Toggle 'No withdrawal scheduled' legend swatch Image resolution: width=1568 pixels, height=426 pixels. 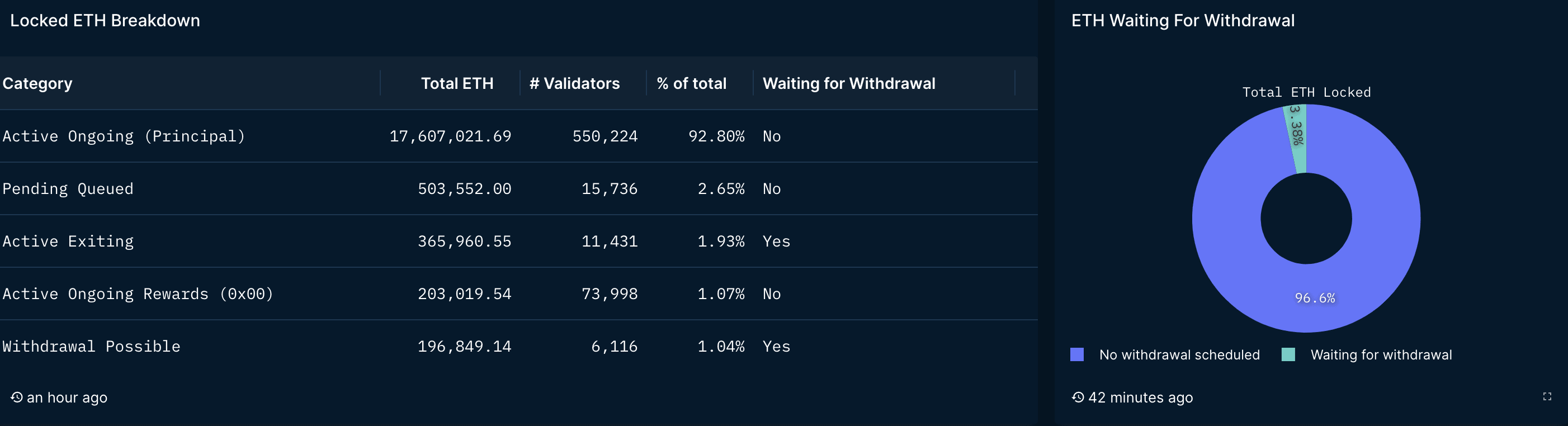[1077, 355]
